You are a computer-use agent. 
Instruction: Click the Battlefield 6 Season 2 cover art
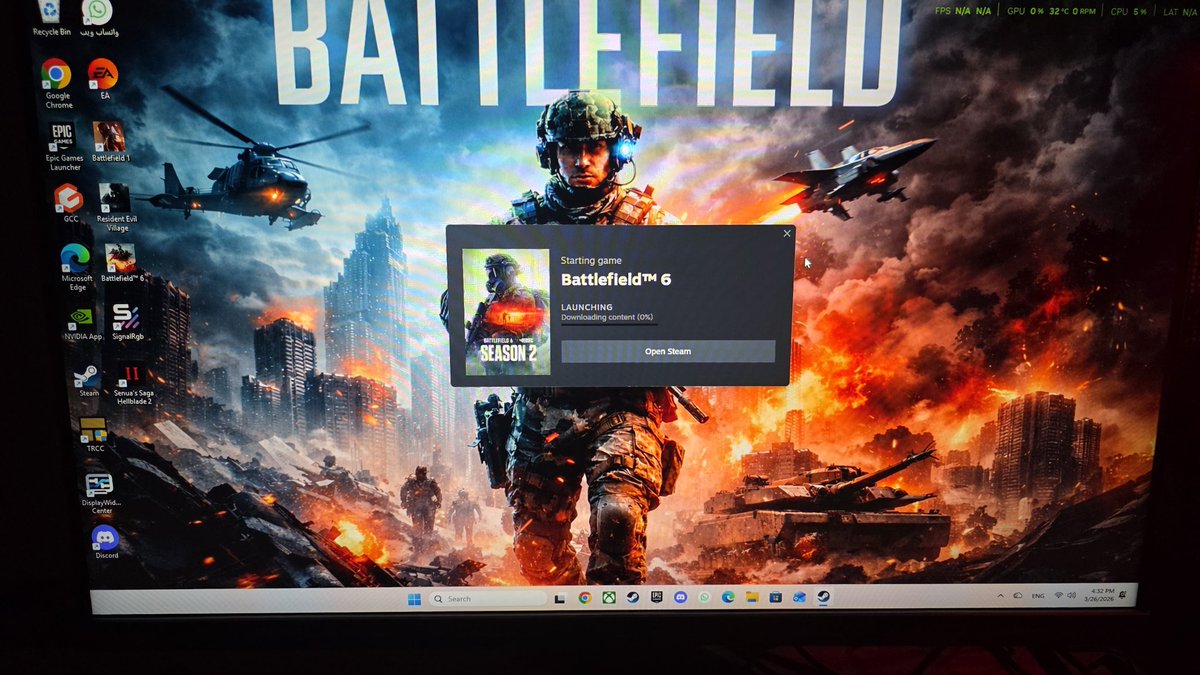click(x=506, y=311)
